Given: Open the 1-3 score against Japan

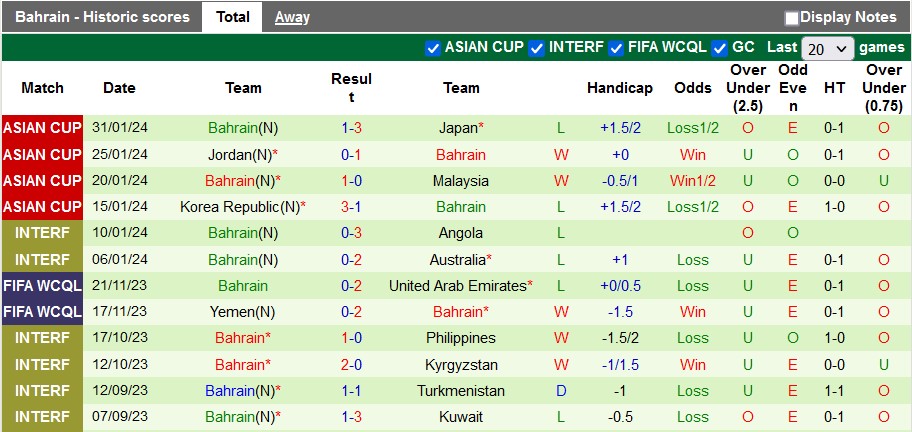Looking at the screenshot, I should pyautogui.click(x=351, y=128).
